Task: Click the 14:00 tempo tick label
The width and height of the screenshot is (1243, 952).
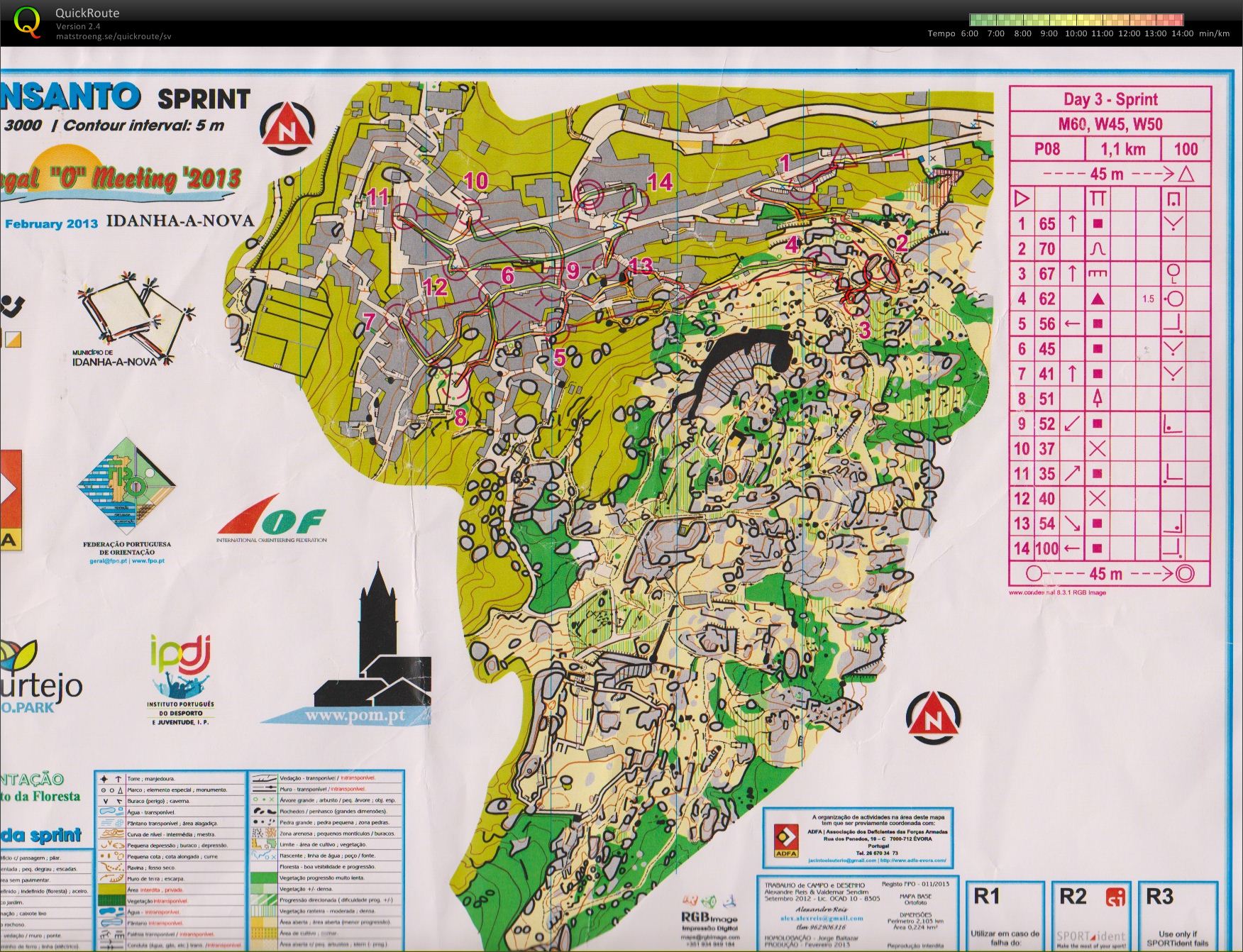Action: point(1182,33)
